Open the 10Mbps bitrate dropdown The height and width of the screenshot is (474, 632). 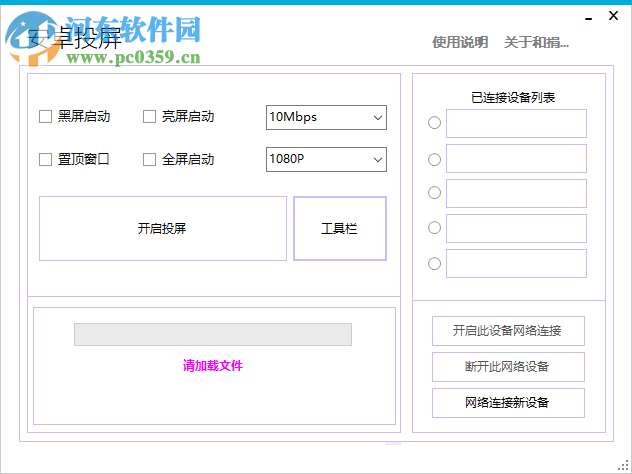[x=326, y=117]
